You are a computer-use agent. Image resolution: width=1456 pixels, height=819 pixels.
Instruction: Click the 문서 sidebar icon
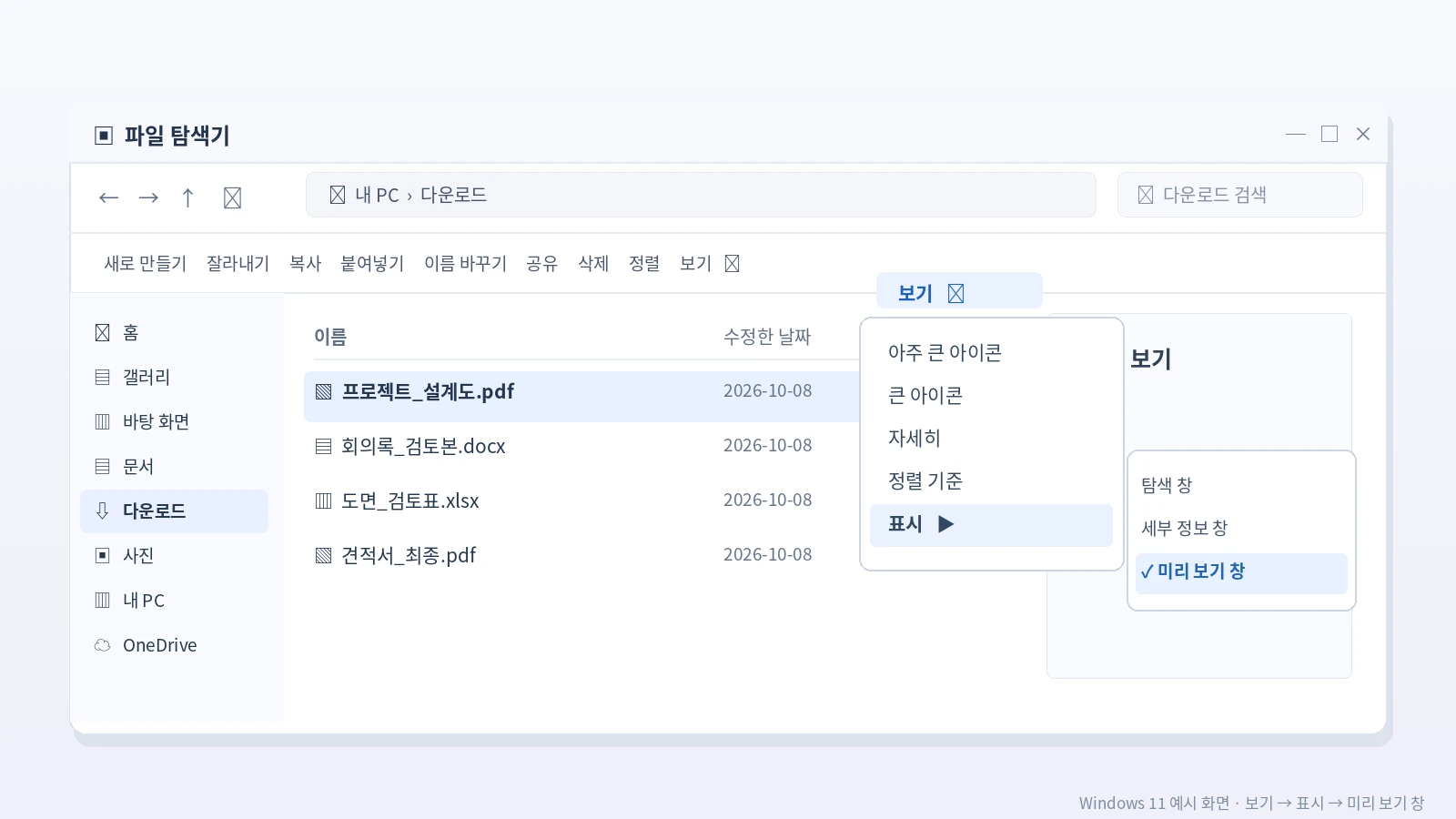tap(103, 467)
